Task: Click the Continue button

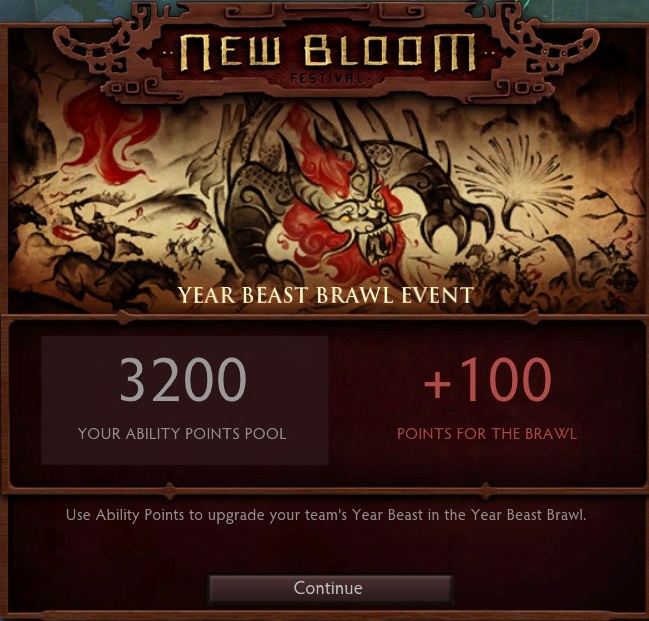Action: coord(330,588)
